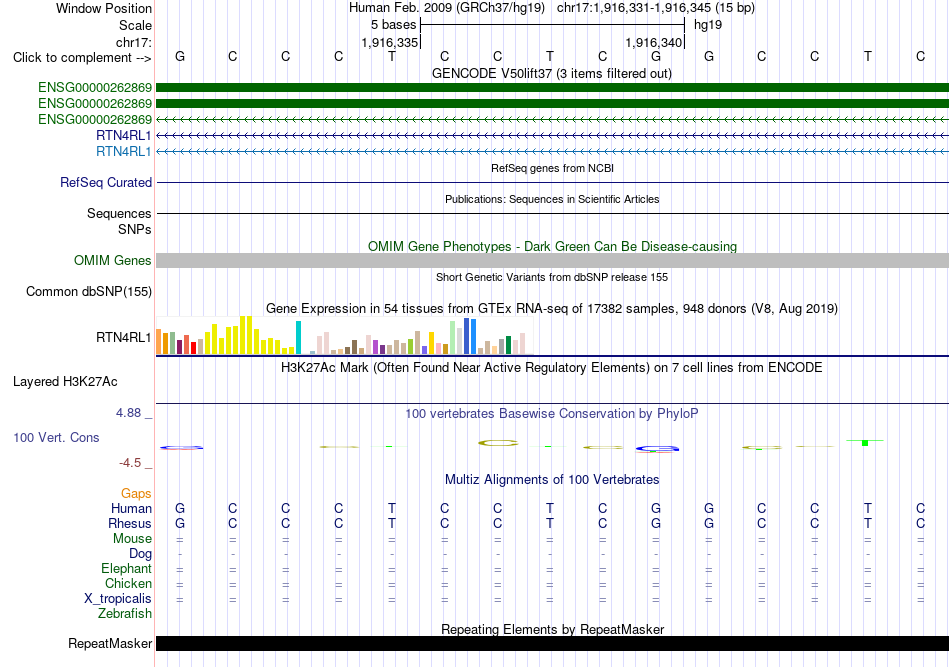Image resolution: width=950 pixels, height=667 pixels.
Task: Click the Gaps row label
Action: tap(136, 494)
